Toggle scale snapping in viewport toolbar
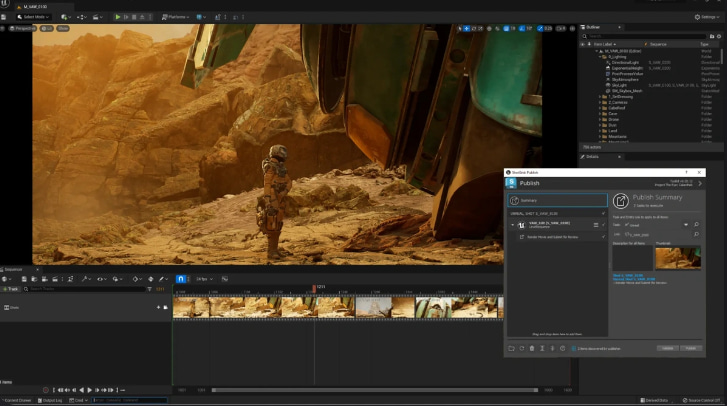Screen dimensions: 727x406 point(540,28)
